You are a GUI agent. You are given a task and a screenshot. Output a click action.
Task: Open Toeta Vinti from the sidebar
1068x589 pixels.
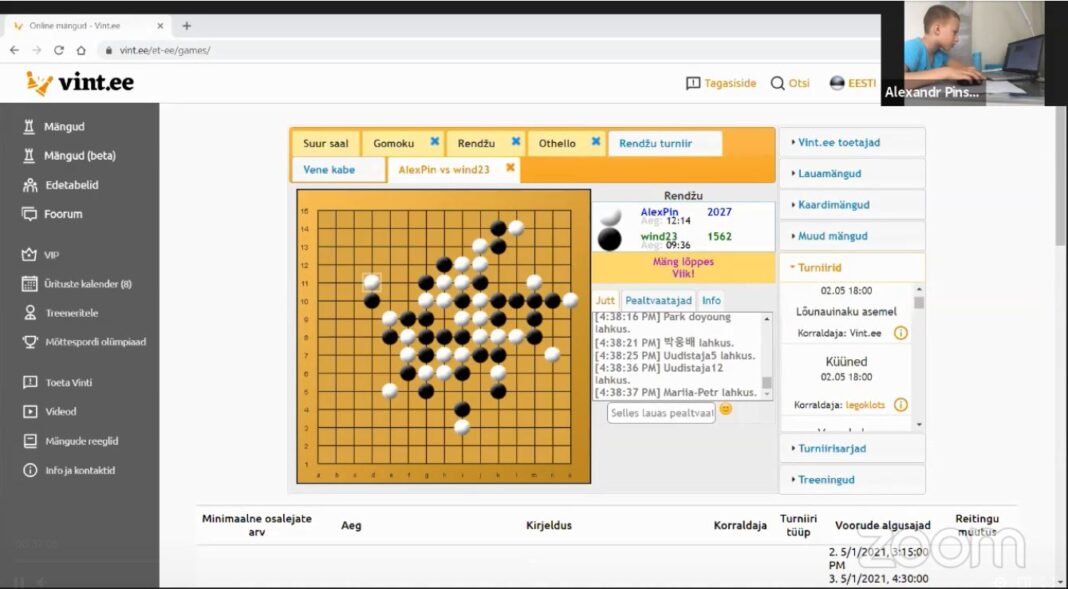68,382
